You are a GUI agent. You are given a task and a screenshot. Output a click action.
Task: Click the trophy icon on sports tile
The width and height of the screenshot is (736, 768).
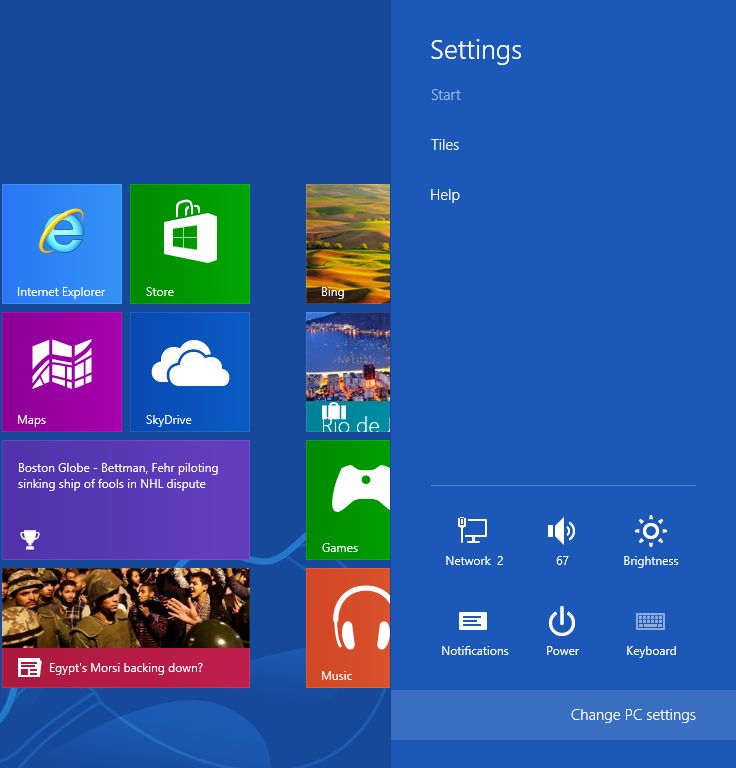click(x=30, y=540)
